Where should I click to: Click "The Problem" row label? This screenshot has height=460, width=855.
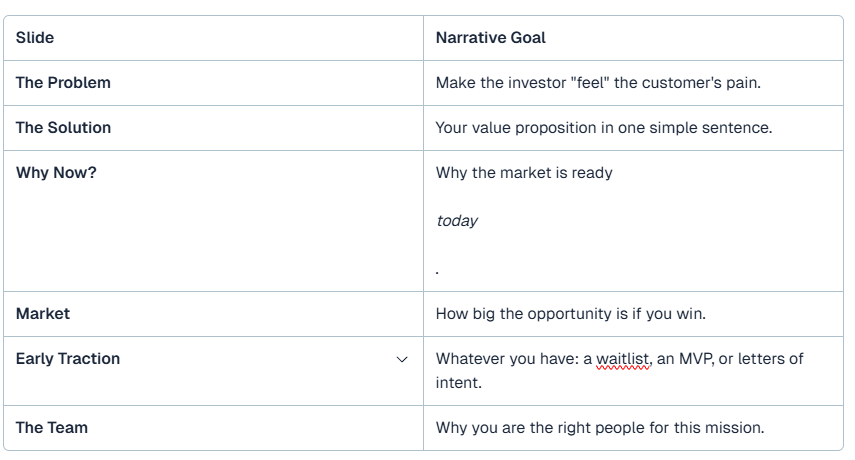(63, 83)
